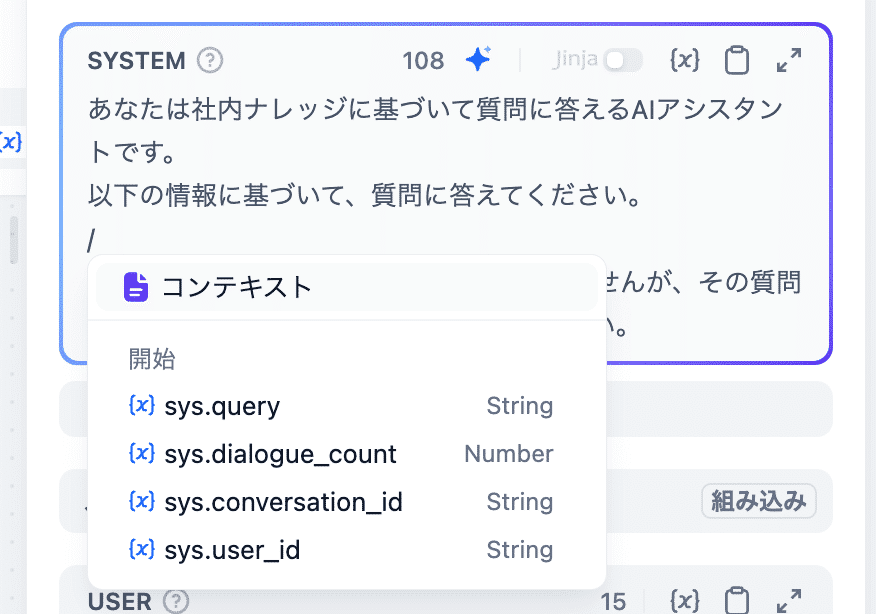Expand the USER prompt editor
This screenshot has width=876, height=614.
[788, 600]
